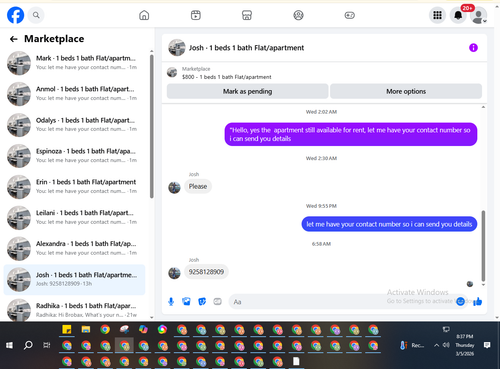Click the Facebook logo
This screenshot has width=500, height=369.
tap(15, 15)
